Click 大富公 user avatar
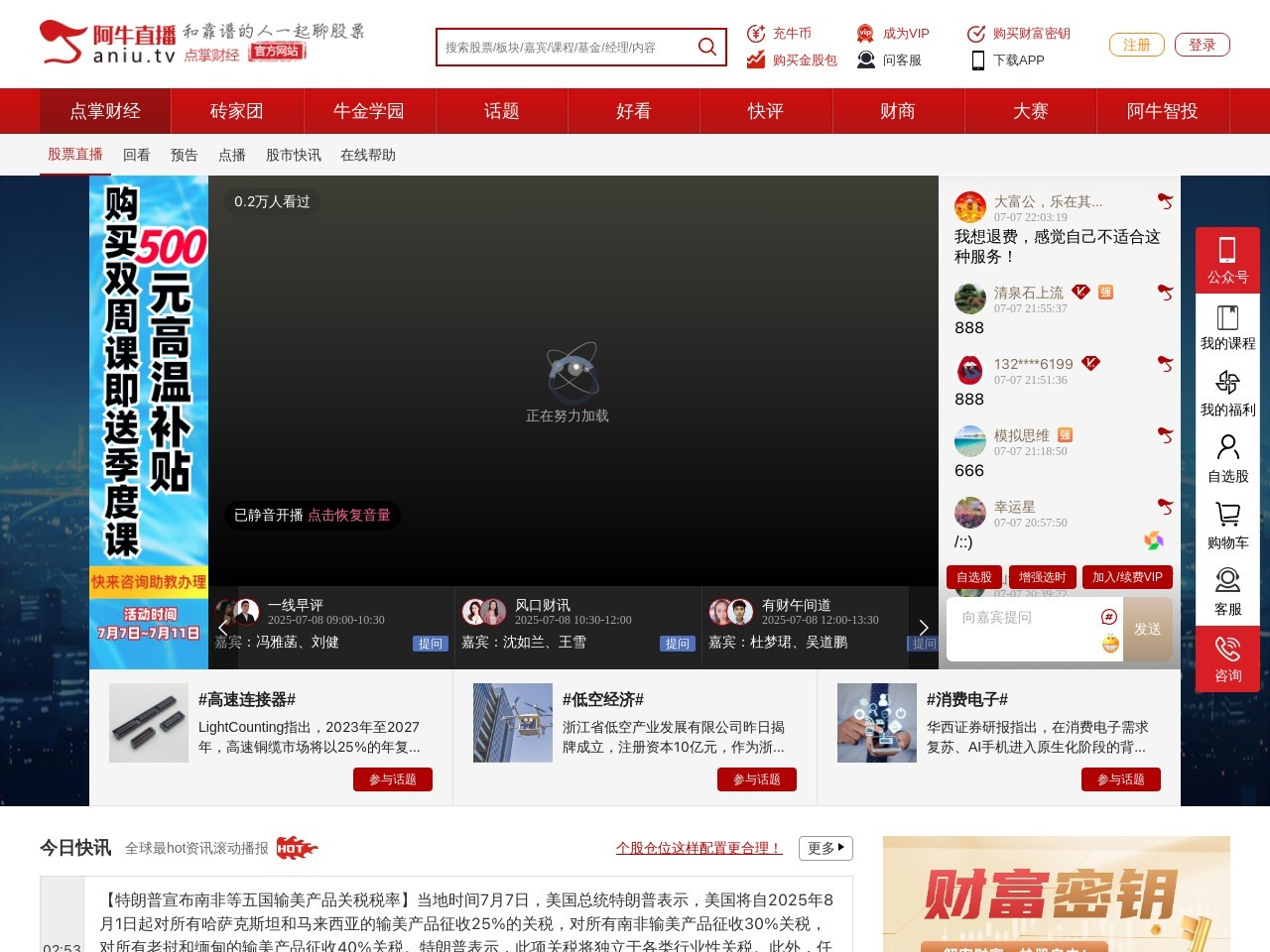The height and width of the screenshot is (952, 1270). (x=970, y=207)
